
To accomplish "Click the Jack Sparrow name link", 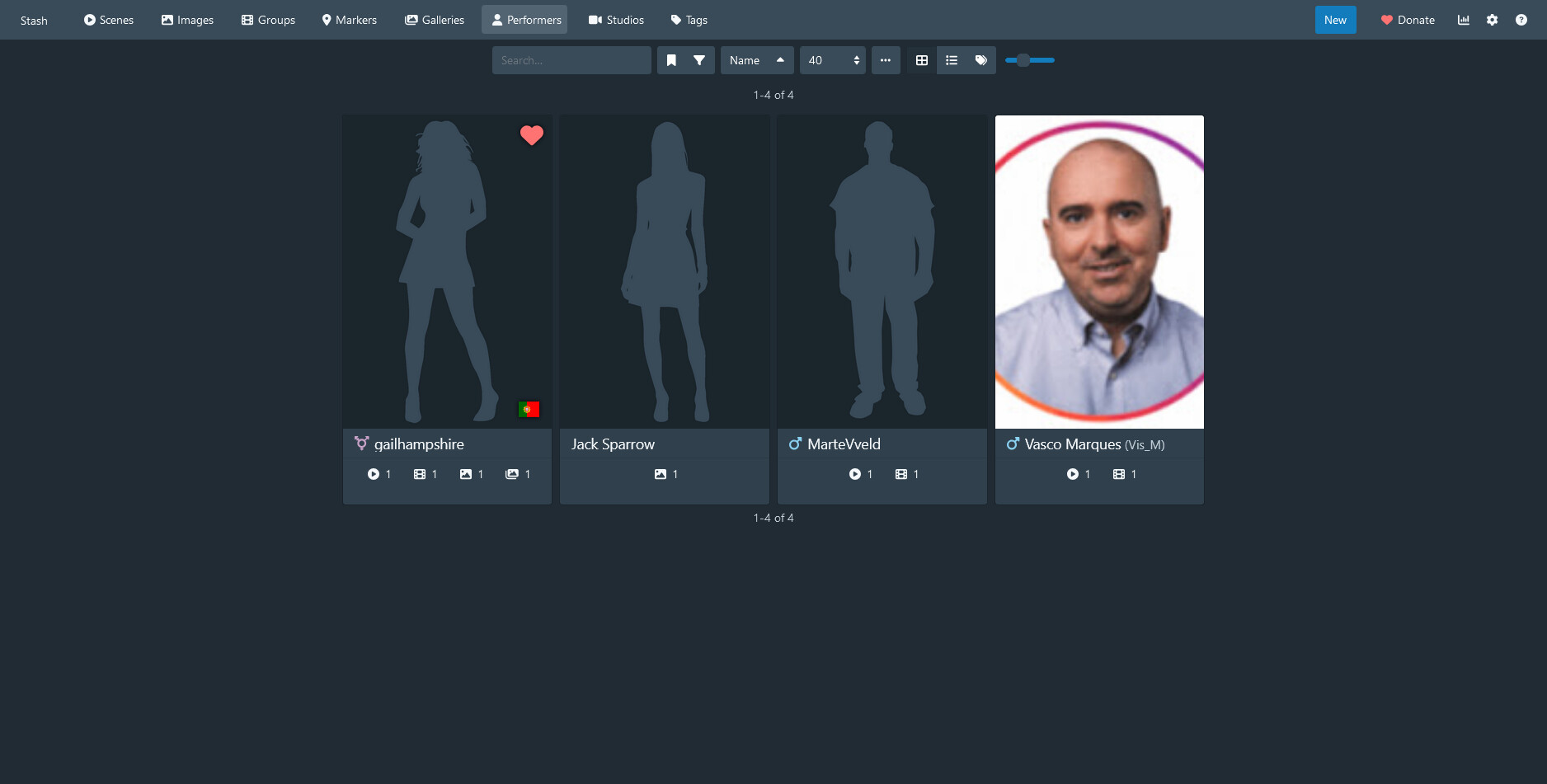I will tap(613, 444).
